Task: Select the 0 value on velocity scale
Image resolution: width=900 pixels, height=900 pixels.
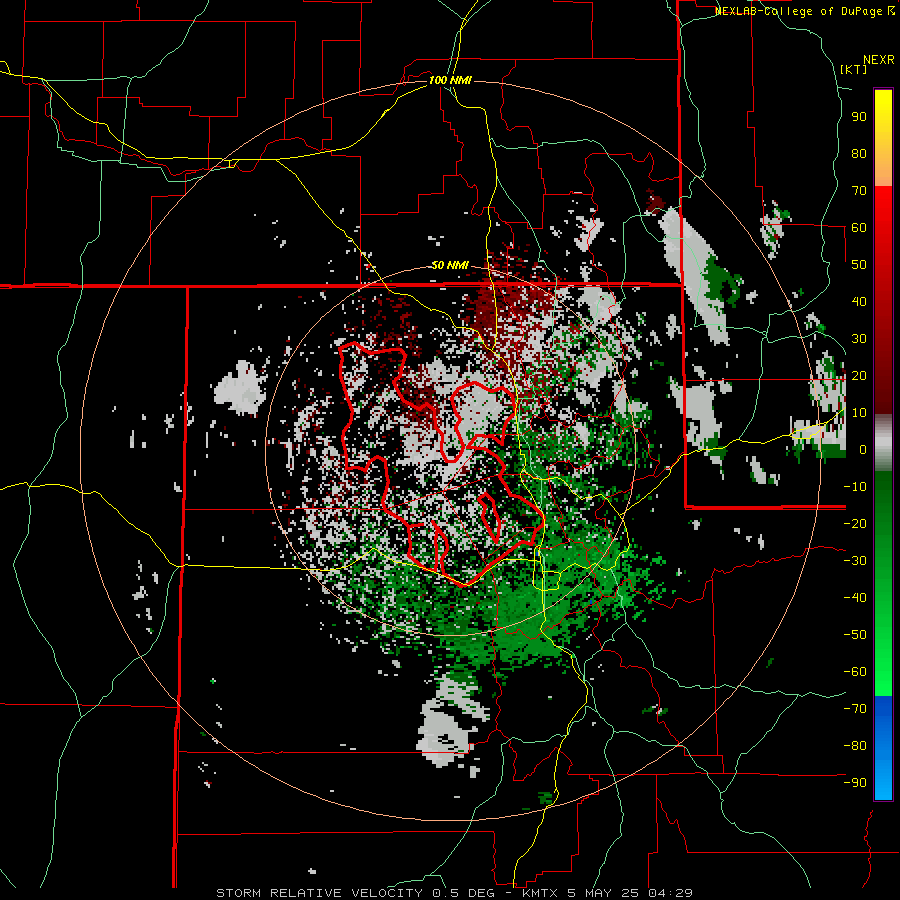Action: tap(863, 449)
